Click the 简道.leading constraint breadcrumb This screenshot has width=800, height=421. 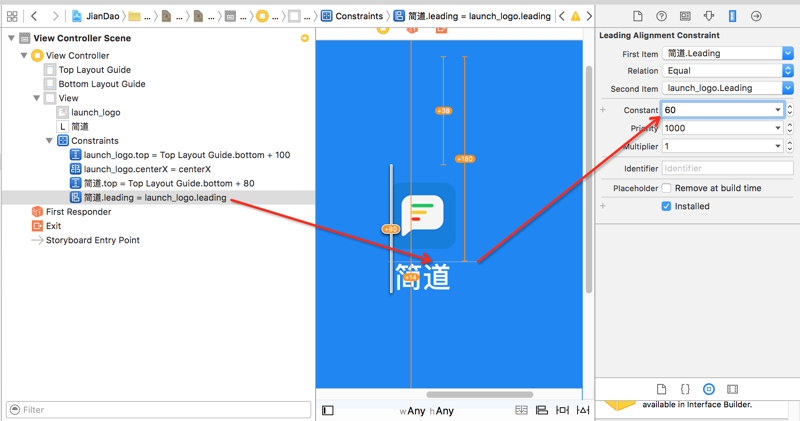tap(472, 16)
